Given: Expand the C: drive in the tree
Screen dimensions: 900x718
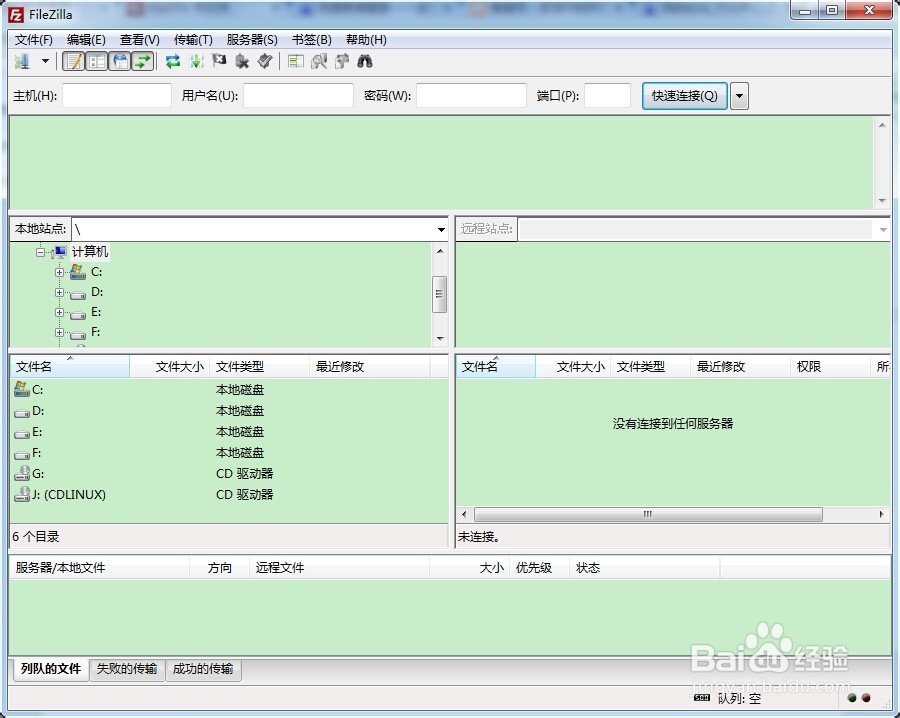Looking at the screenshot, I should (x=60, y=271).
